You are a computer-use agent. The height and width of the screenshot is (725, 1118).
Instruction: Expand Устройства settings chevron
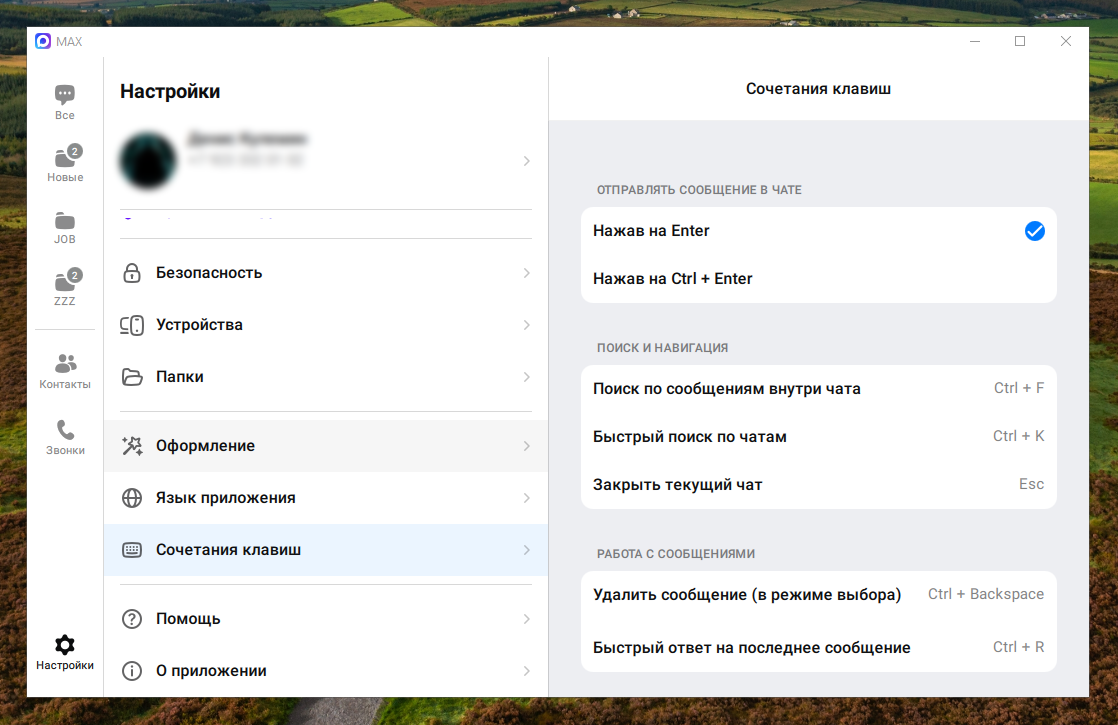point(527,325)
